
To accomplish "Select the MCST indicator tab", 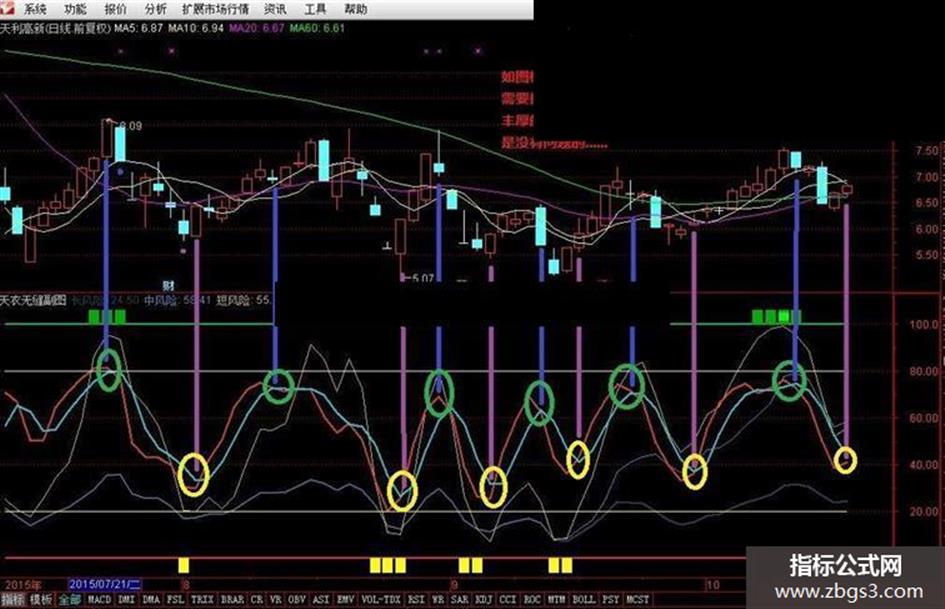I will point(638,599).
